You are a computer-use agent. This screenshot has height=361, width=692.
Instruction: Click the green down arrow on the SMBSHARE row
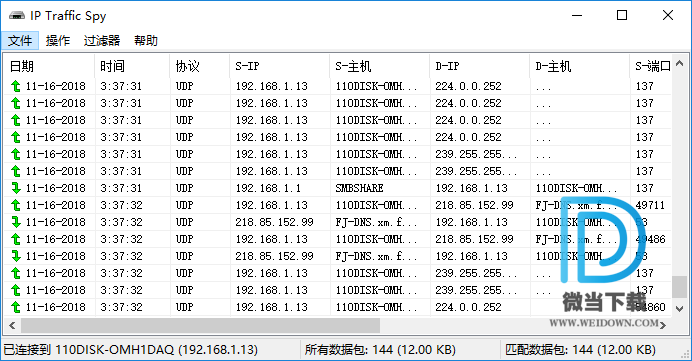[x=16, y=188]
